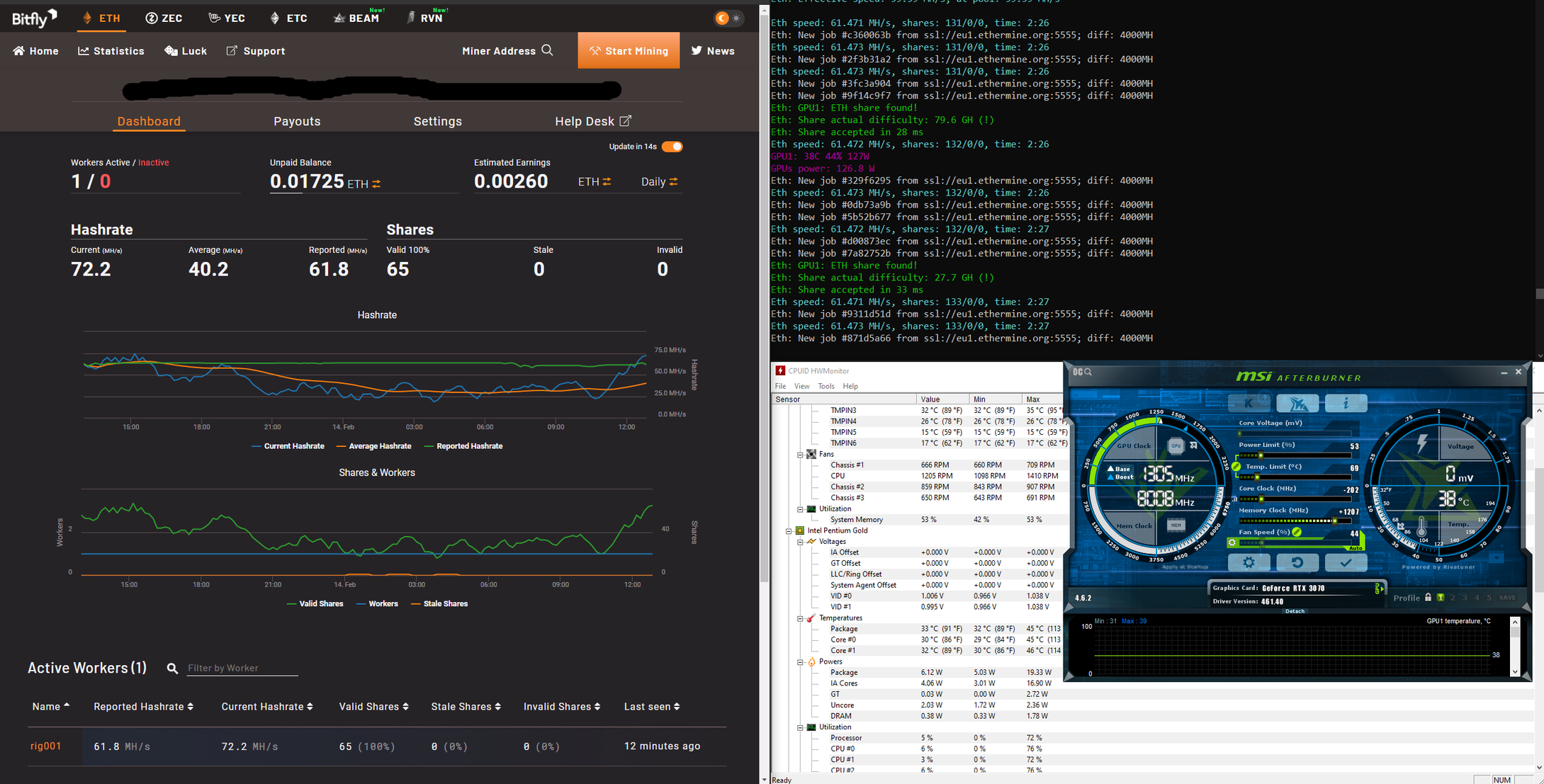
Task: Open MSI Afterburner settings gear button
Action: tap(1248, 562)
